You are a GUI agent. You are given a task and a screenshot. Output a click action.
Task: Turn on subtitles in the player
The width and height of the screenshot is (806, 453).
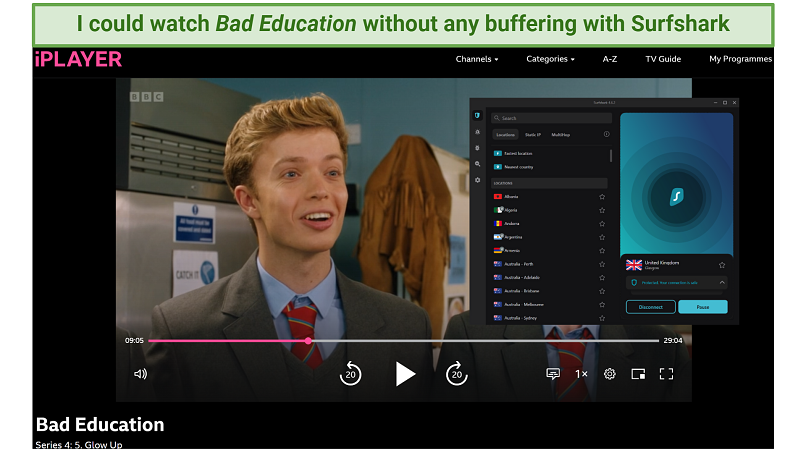click(x=553, y=374)
